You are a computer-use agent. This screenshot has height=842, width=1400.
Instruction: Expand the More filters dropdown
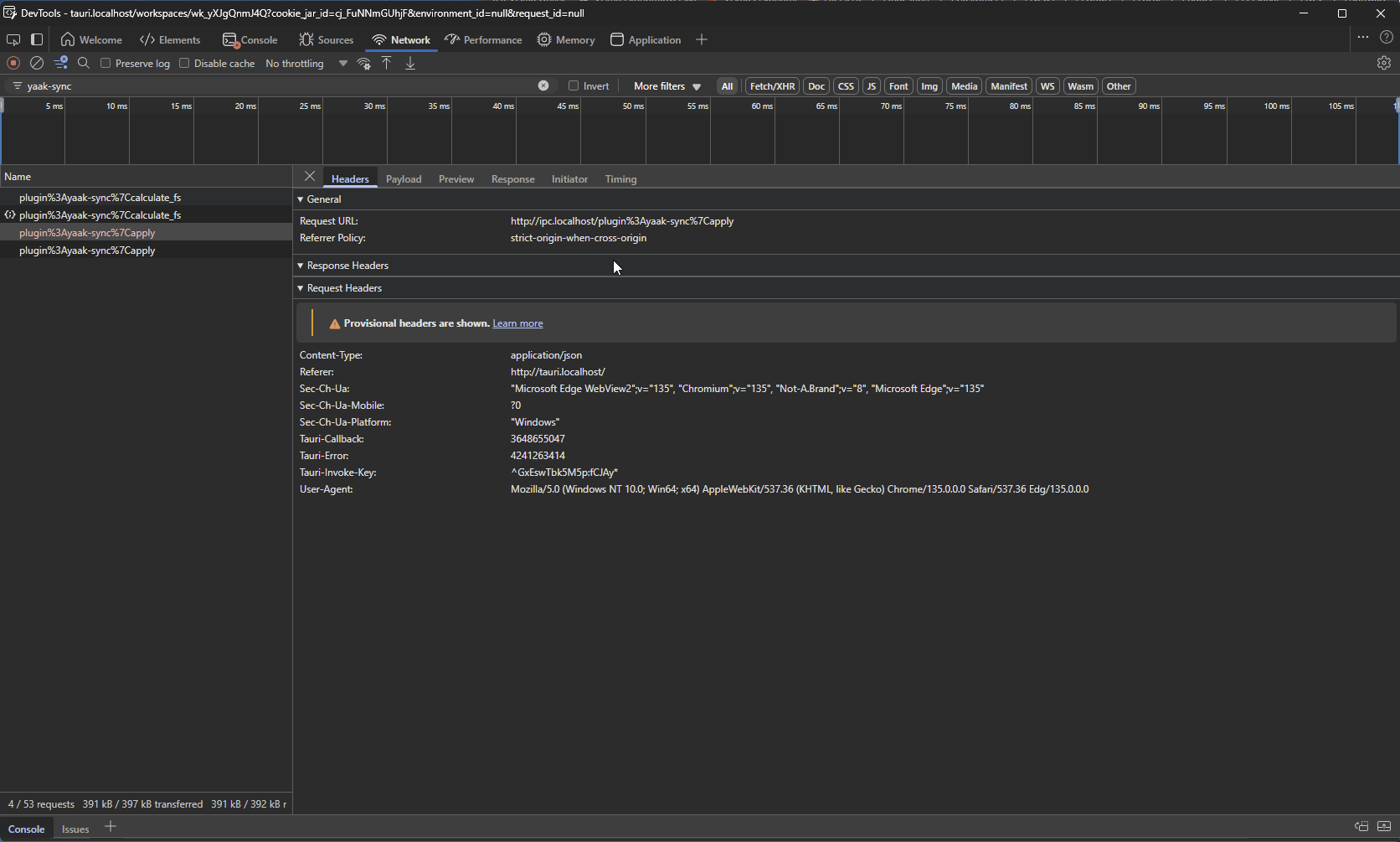point(667,86)
